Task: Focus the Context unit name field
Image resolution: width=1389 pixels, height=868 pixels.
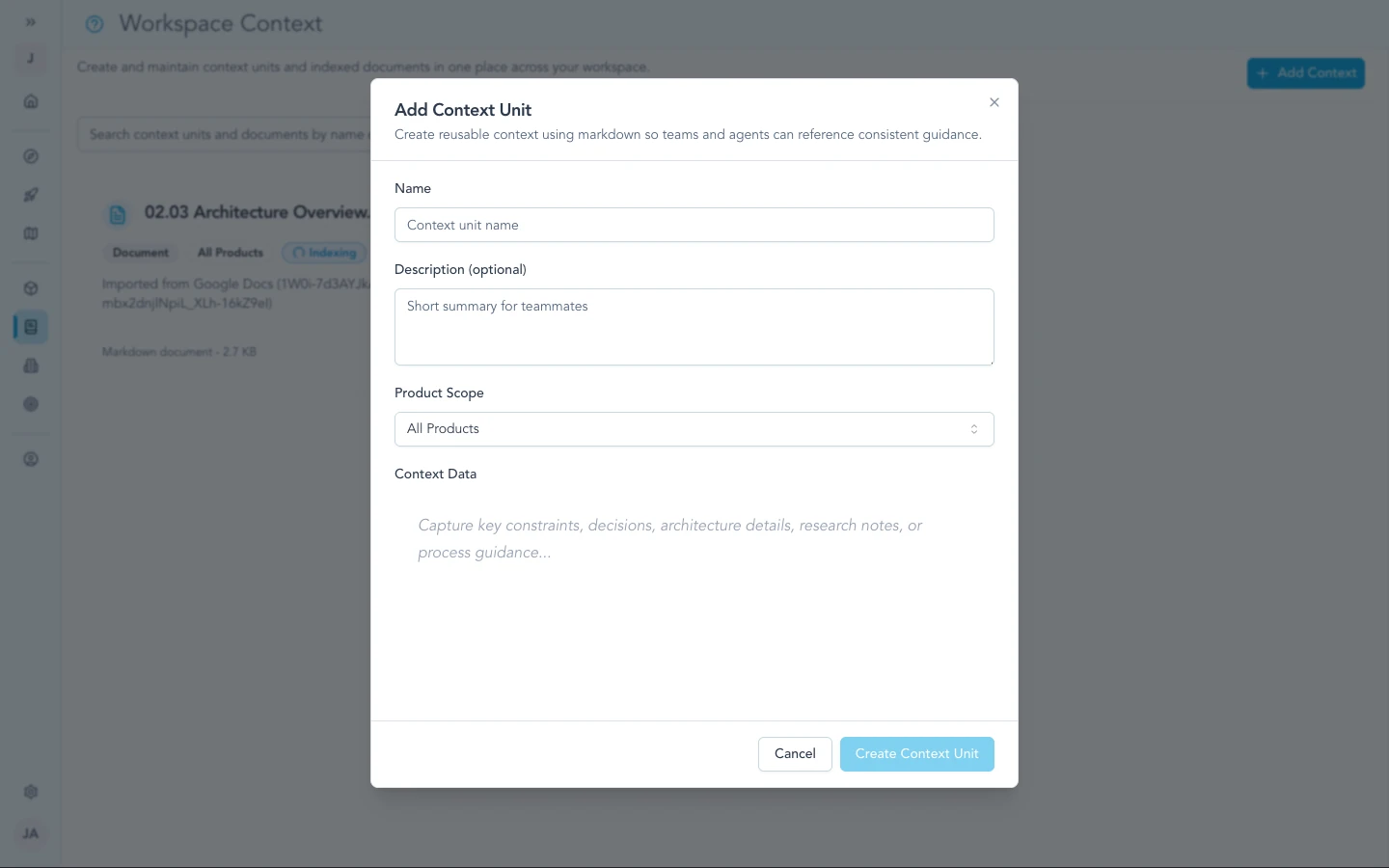Action: pyautogui.click(x=694, y=225)
